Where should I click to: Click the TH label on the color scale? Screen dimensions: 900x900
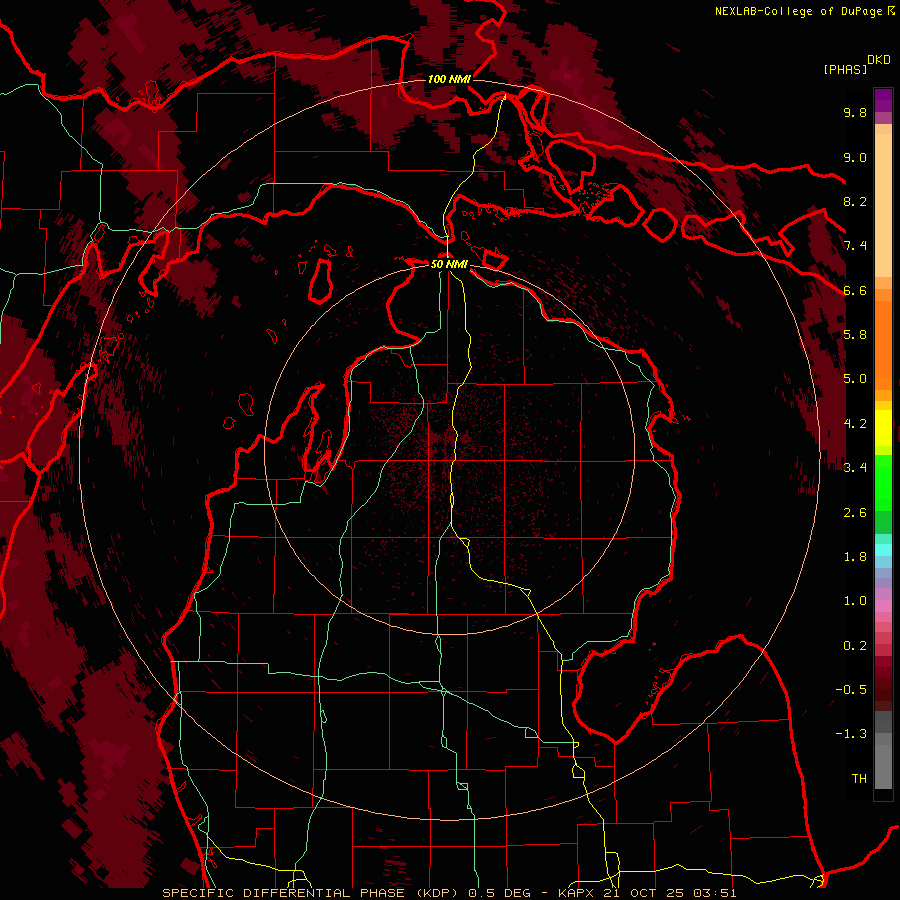pyautogui.click(x=859, y=779)
